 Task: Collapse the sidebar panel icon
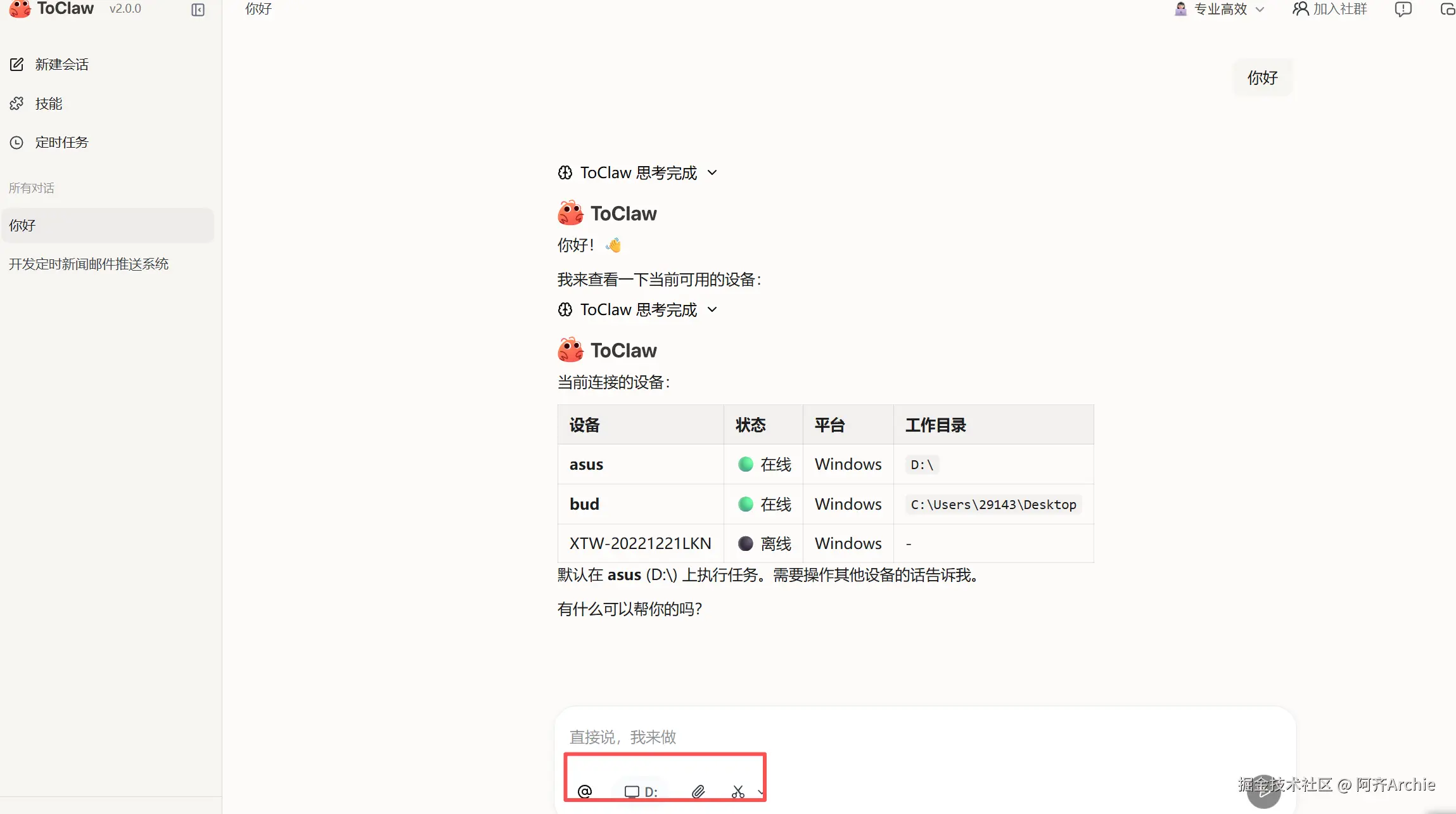[x=198, y=10]
